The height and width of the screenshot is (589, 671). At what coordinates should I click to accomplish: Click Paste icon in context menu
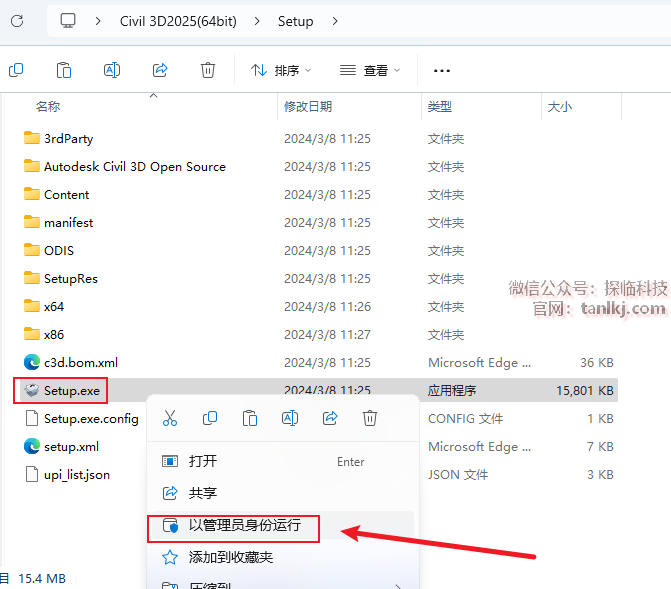[x=250, y=418]
